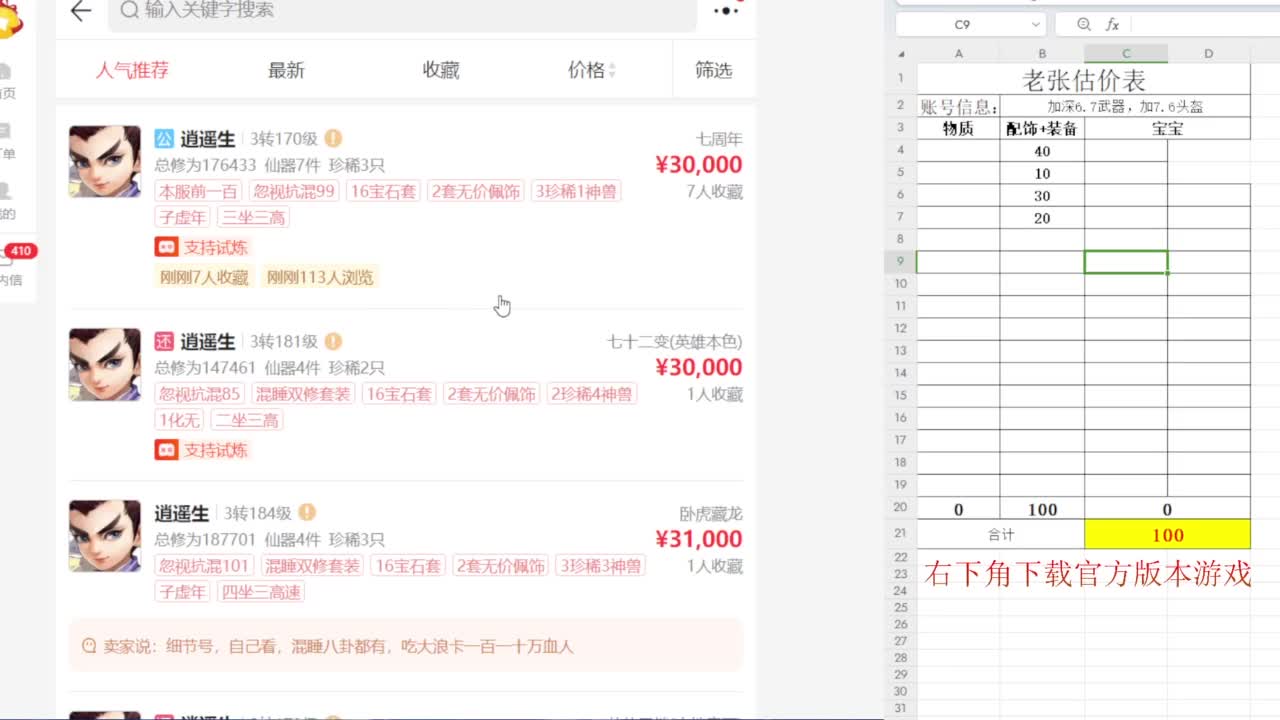Click the formula bar zoom icon

click(1084, 24)
